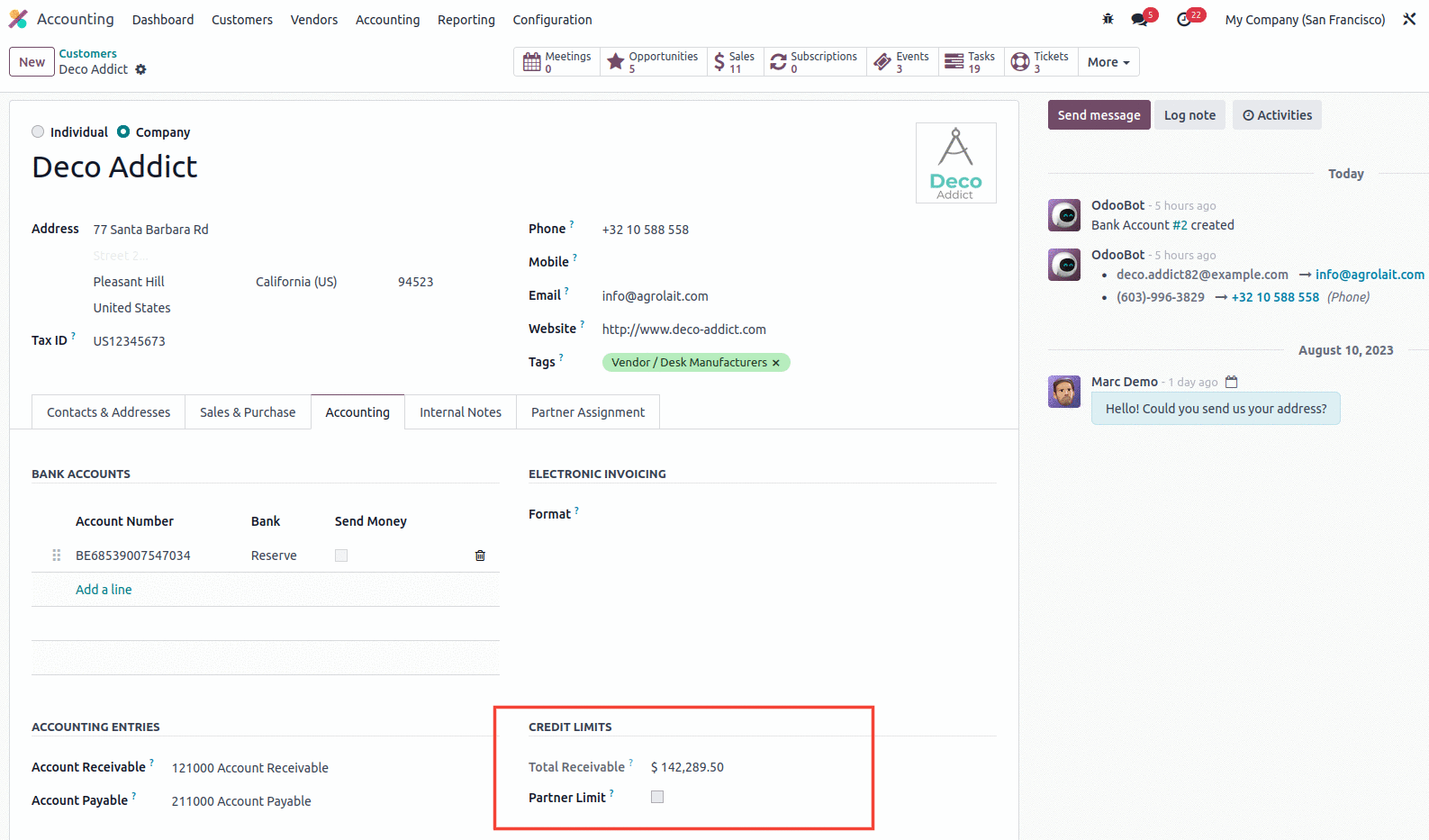Open Bank Account #2 link in chatter

pos(1180,225)
